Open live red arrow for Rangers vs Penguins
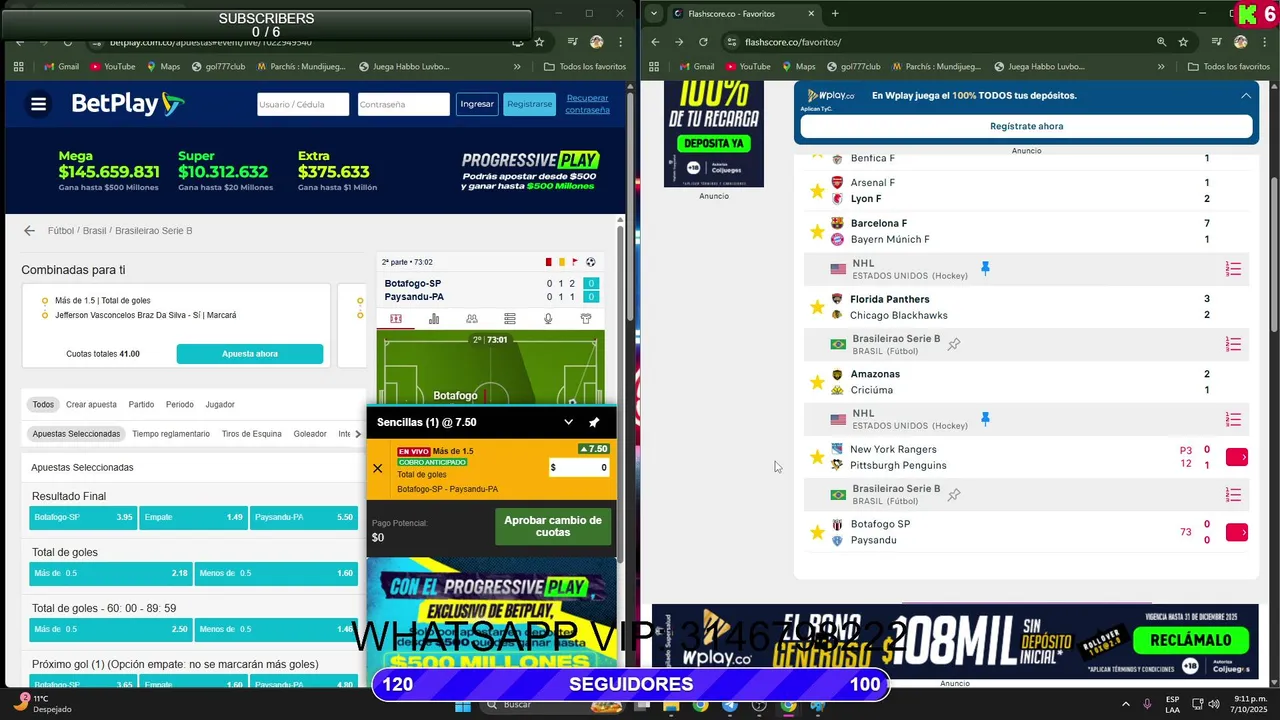Image resolution: width=1280 pixels, height=720 pixels. 1237,457
